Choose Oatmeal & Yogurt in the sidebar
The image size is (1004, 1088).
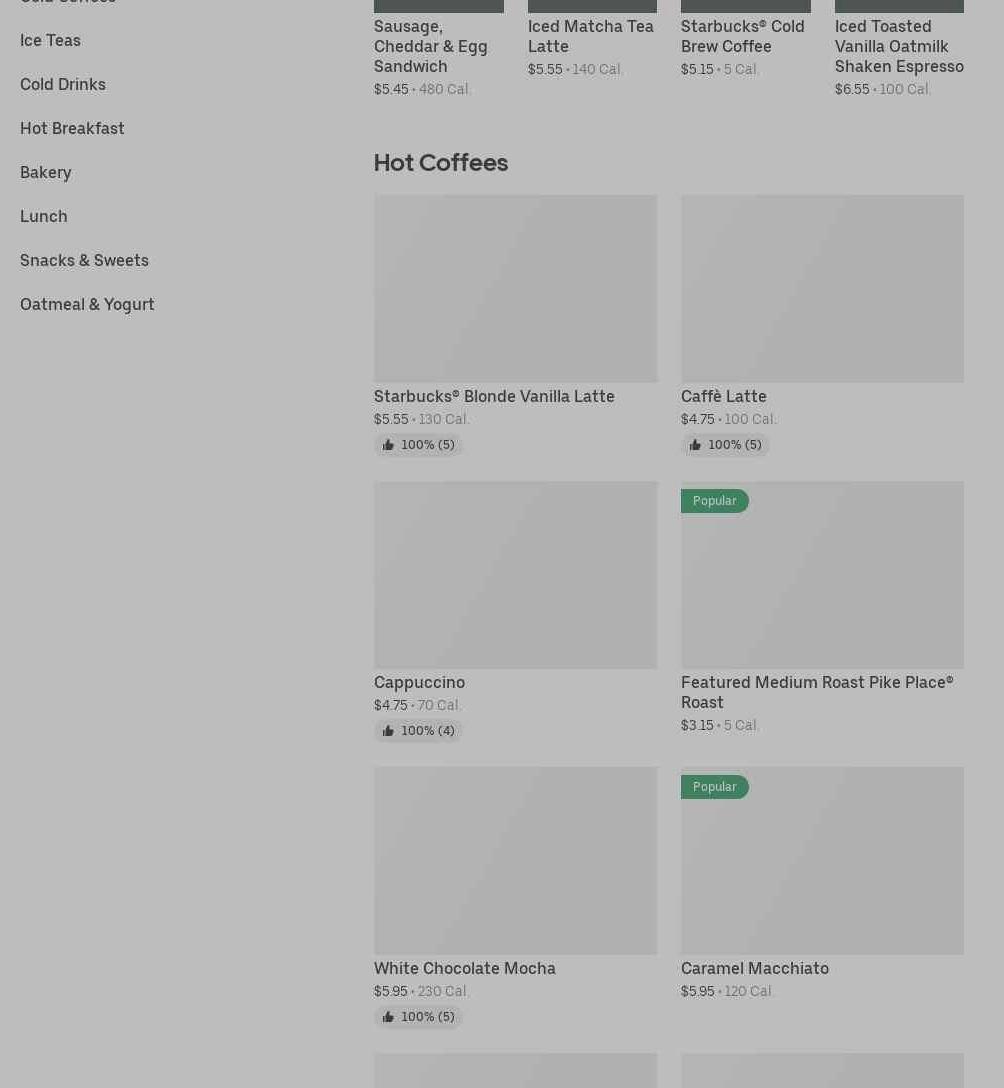coord(87,304)
